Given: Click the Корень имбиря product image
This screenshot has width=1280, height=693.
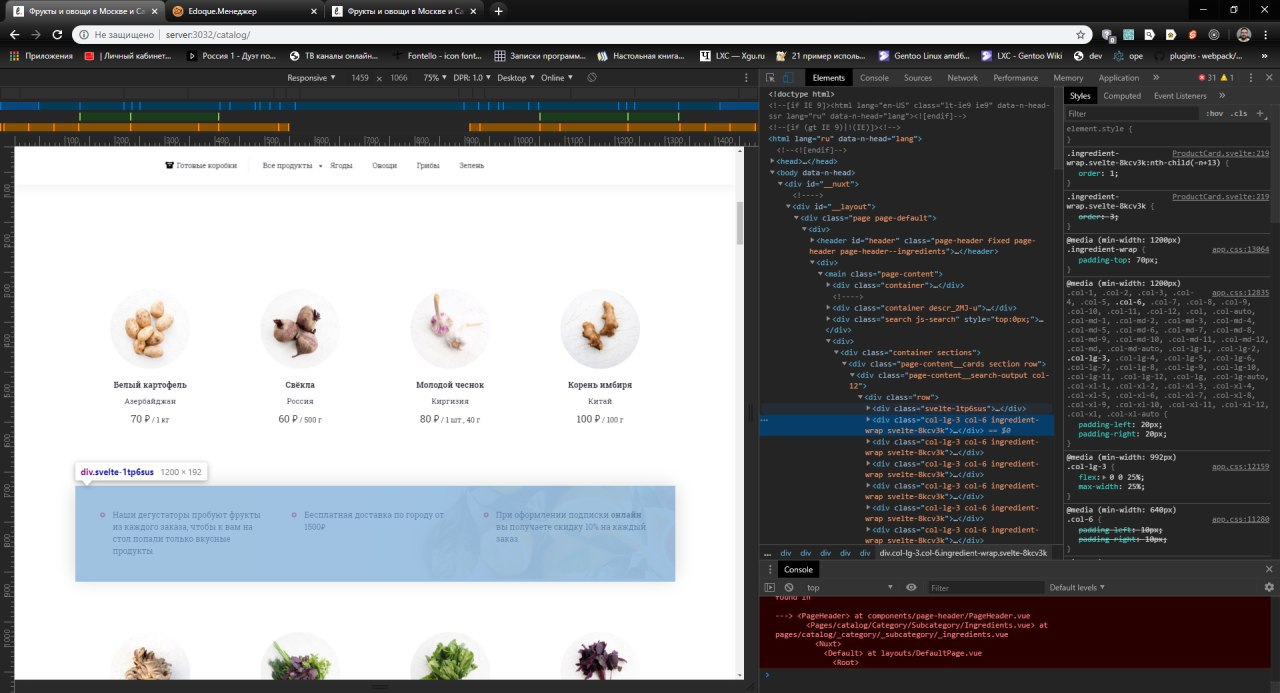Looking at the screenshot, I should (600, 328).
